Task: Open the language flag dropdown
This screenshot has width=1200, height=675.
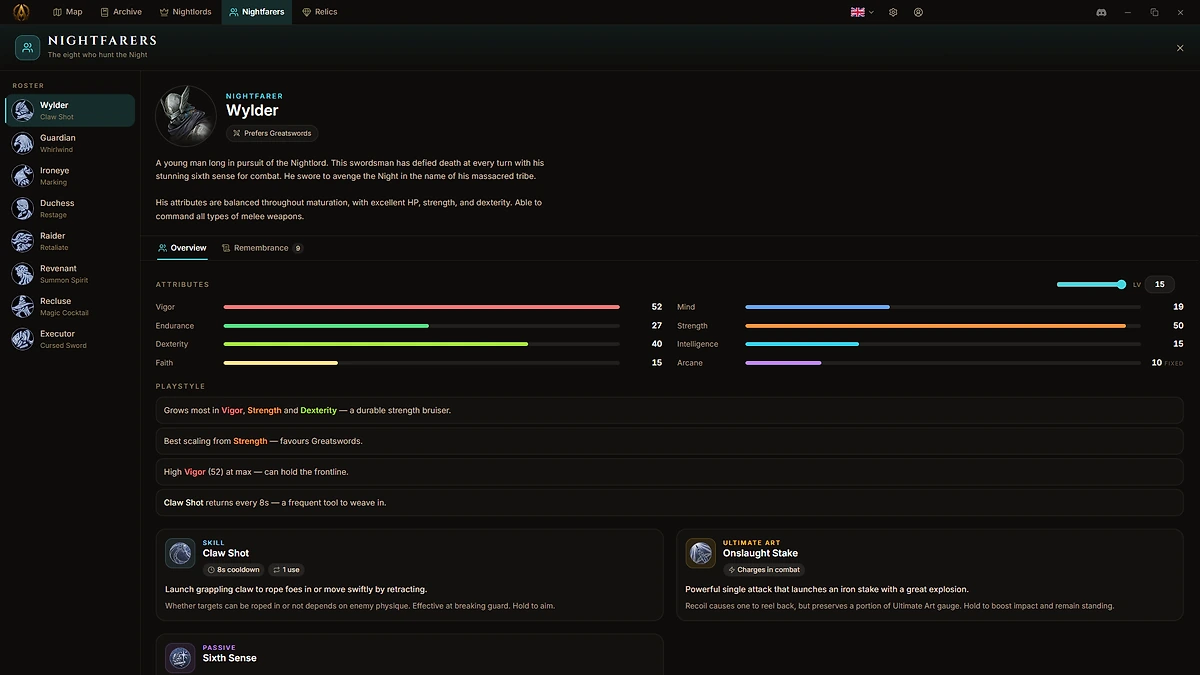Action: pyautogui.click(x=862, y=12)
